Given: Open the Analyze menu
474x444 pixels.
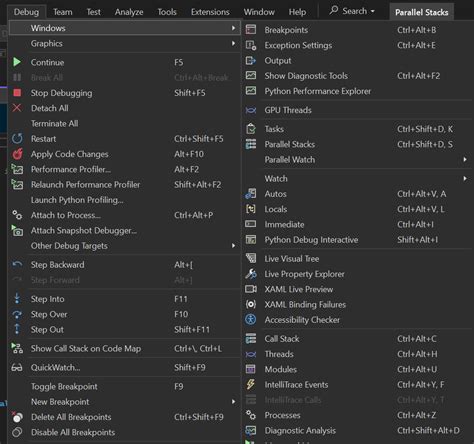Looking at the screenshot, I should pos(129,12).
